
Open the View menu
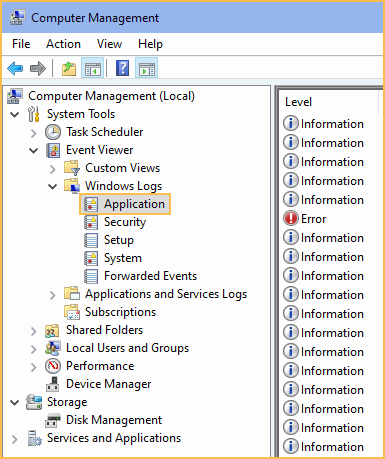(x=109, y=44)
